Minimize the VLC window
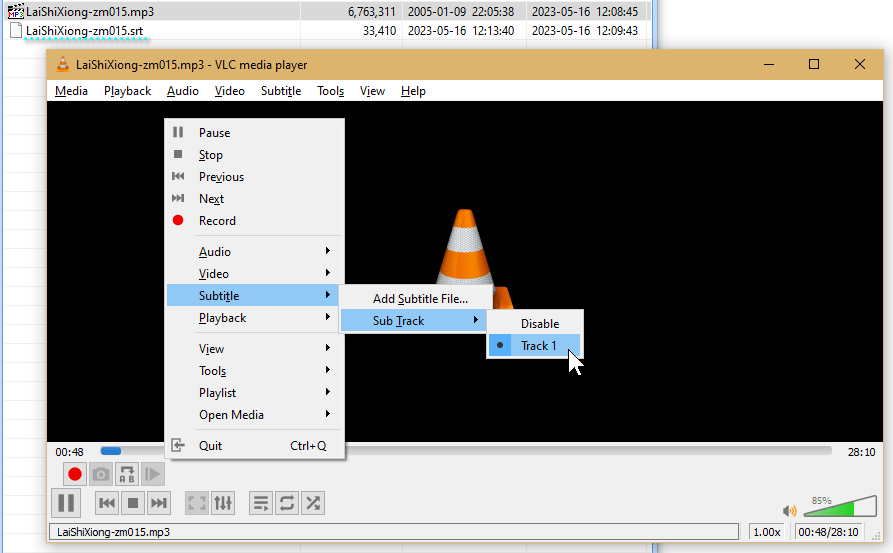Screen dimensions: 893x553 click(x=769, y=64)
